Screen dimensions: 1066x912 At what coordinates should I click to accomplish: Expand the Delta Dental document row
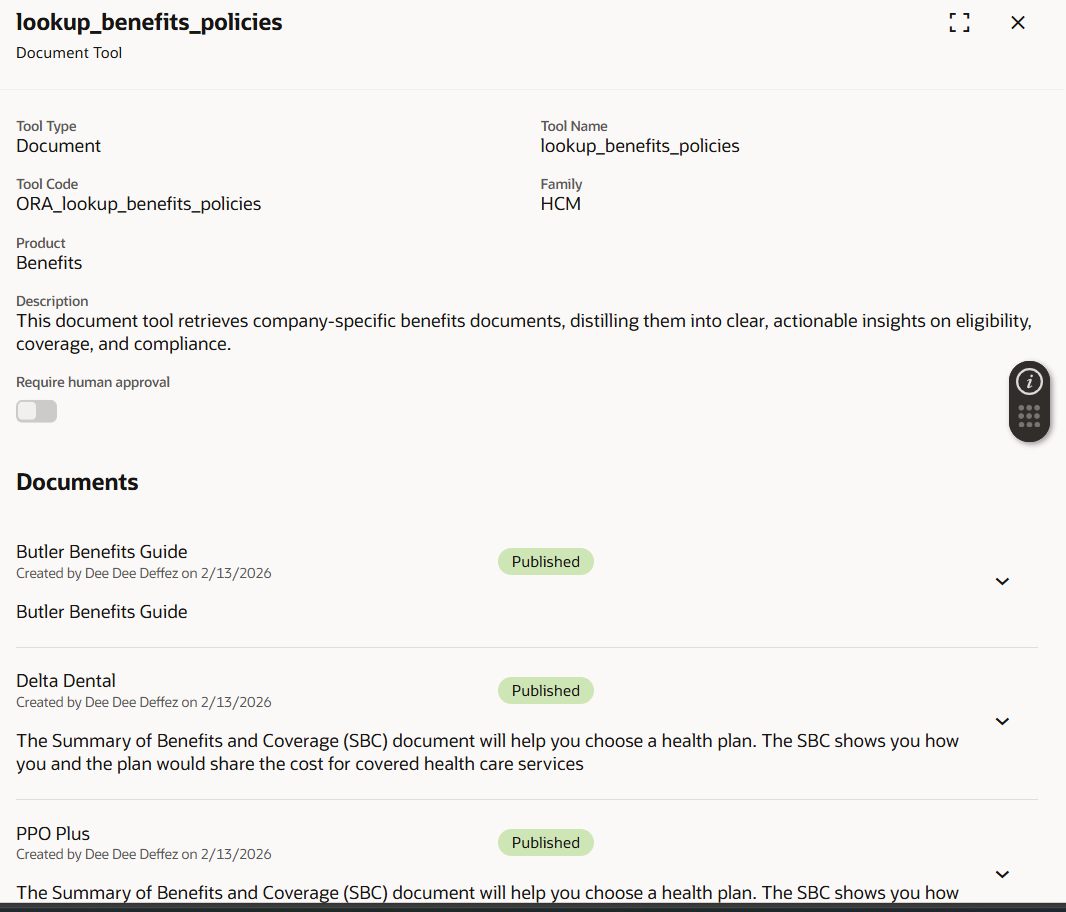pyautogui.click(x=1002, y=721)
